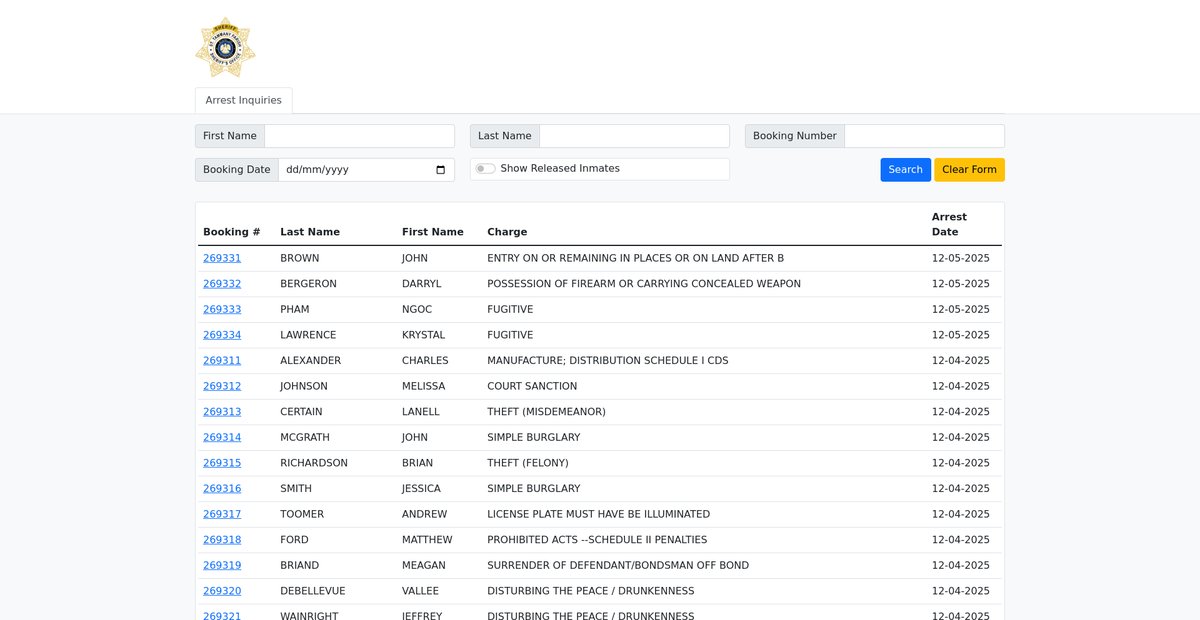Click charge ENTRY ON OR REMAINING IN PLACES
Image resolution: width=1200 pixels, height=620 pixels.
click(x=635, y=258)
